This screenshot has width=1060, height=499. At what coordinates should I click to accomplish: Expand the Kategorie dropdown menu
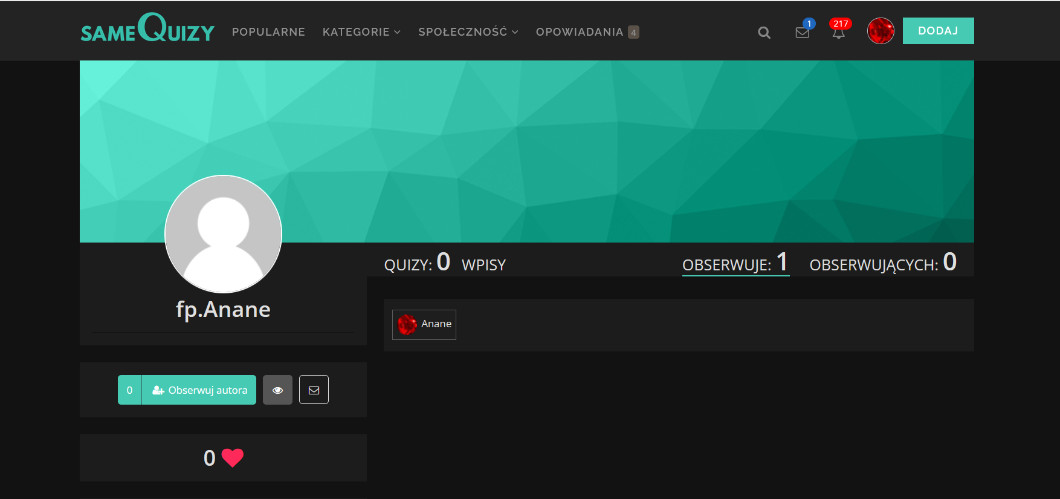(x=361, y=32)
